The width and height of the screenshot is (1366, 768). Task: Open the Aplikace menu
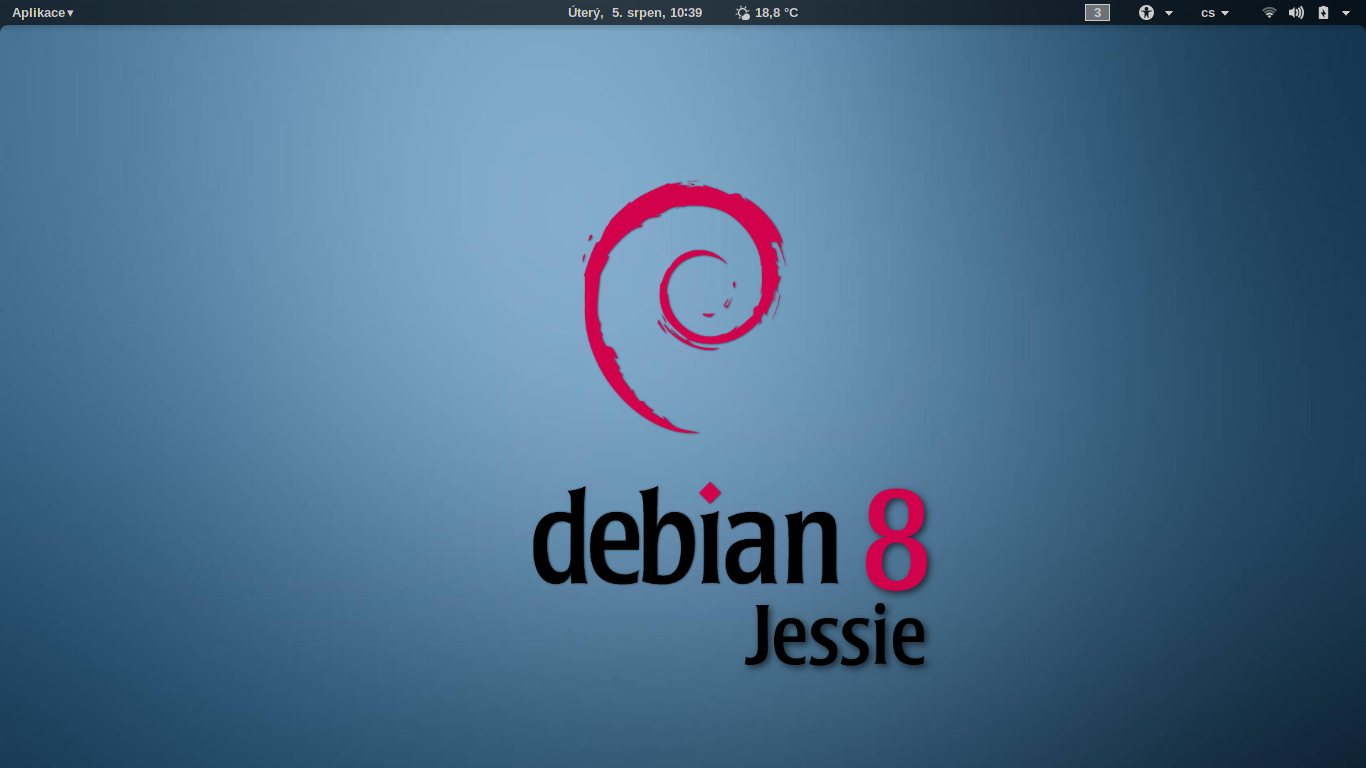(x=42, y=13)
